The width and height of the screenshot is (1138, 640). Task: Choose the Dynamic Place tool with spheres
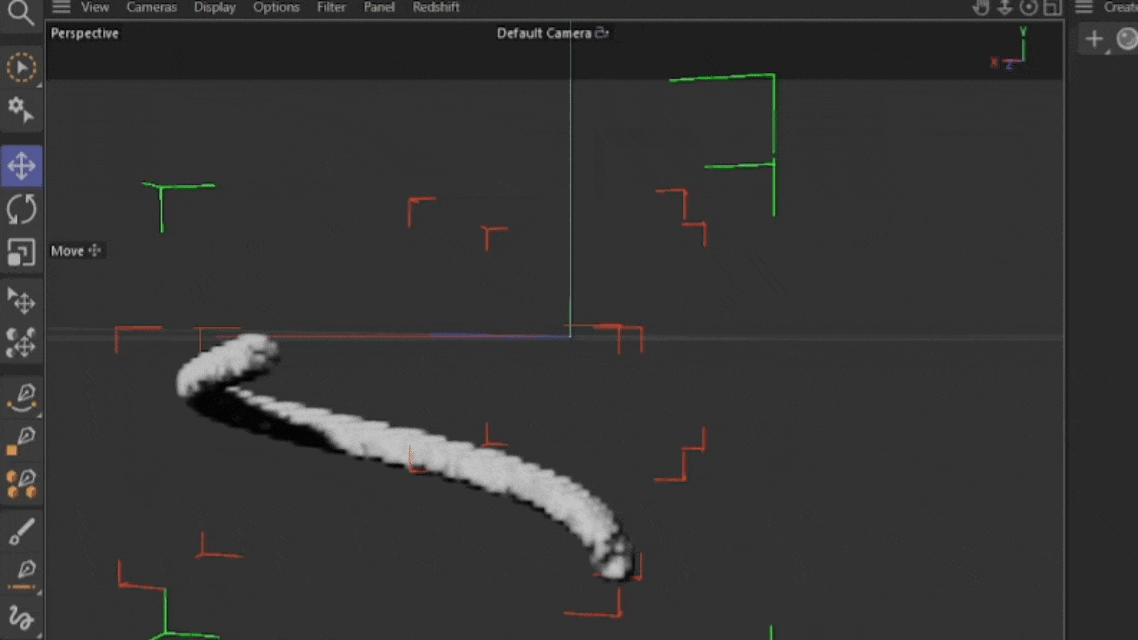pyautogui.click(x=21, y=342)
